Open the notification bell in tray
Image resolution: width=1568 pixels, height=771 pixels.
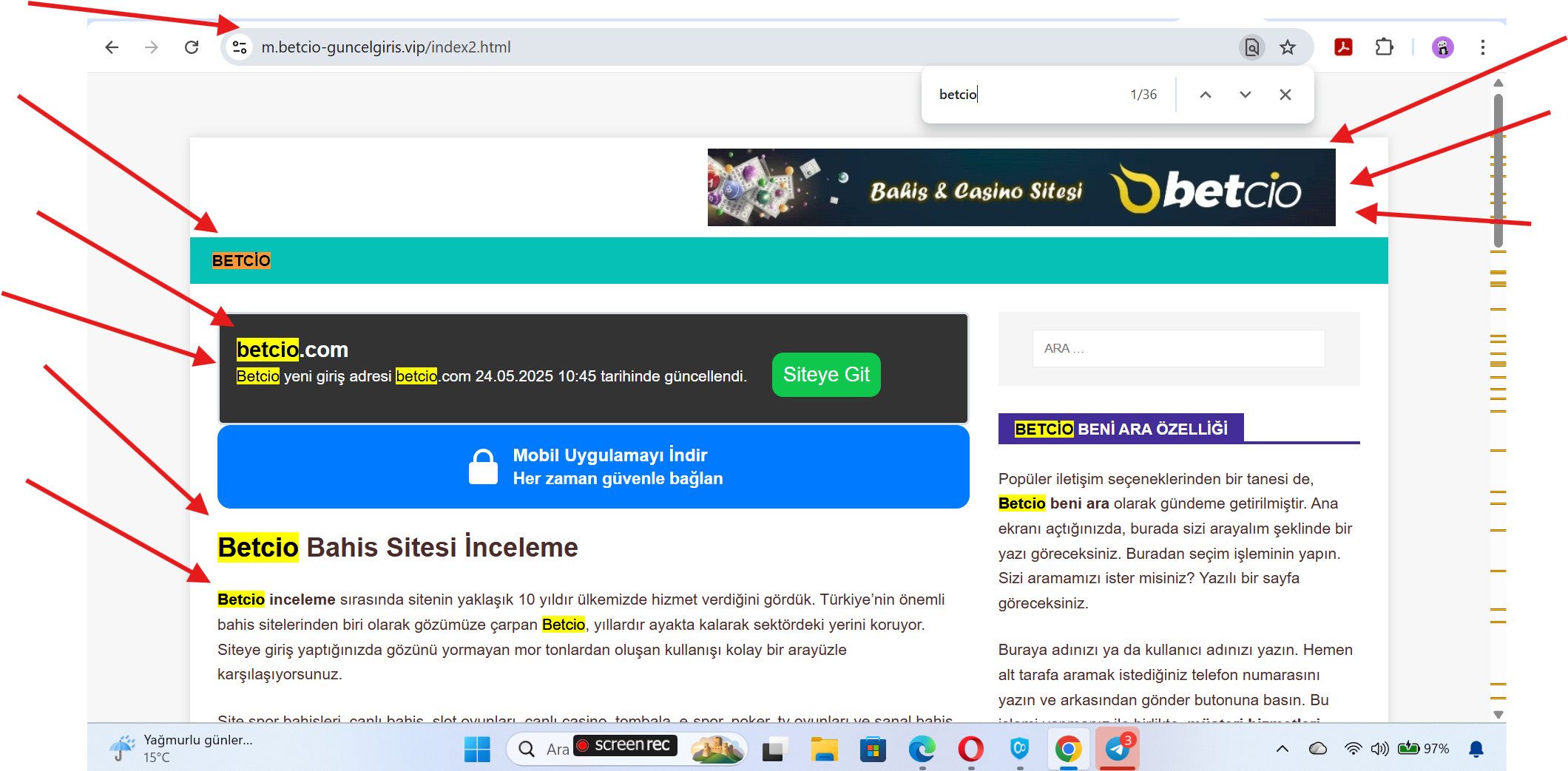[1476, 749]
